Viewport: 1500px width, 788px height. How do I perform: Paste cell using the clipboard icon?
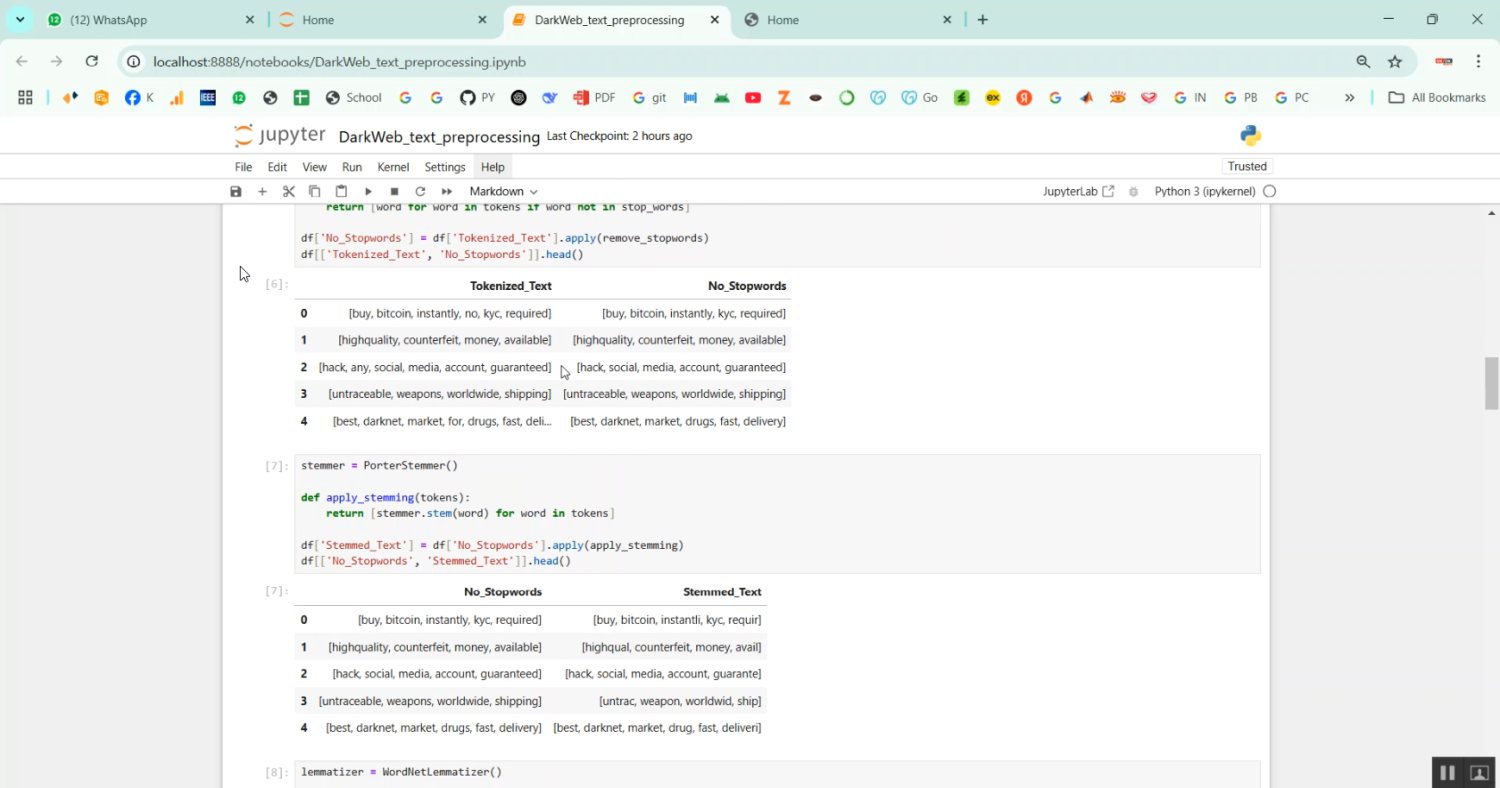pos(341,191)
